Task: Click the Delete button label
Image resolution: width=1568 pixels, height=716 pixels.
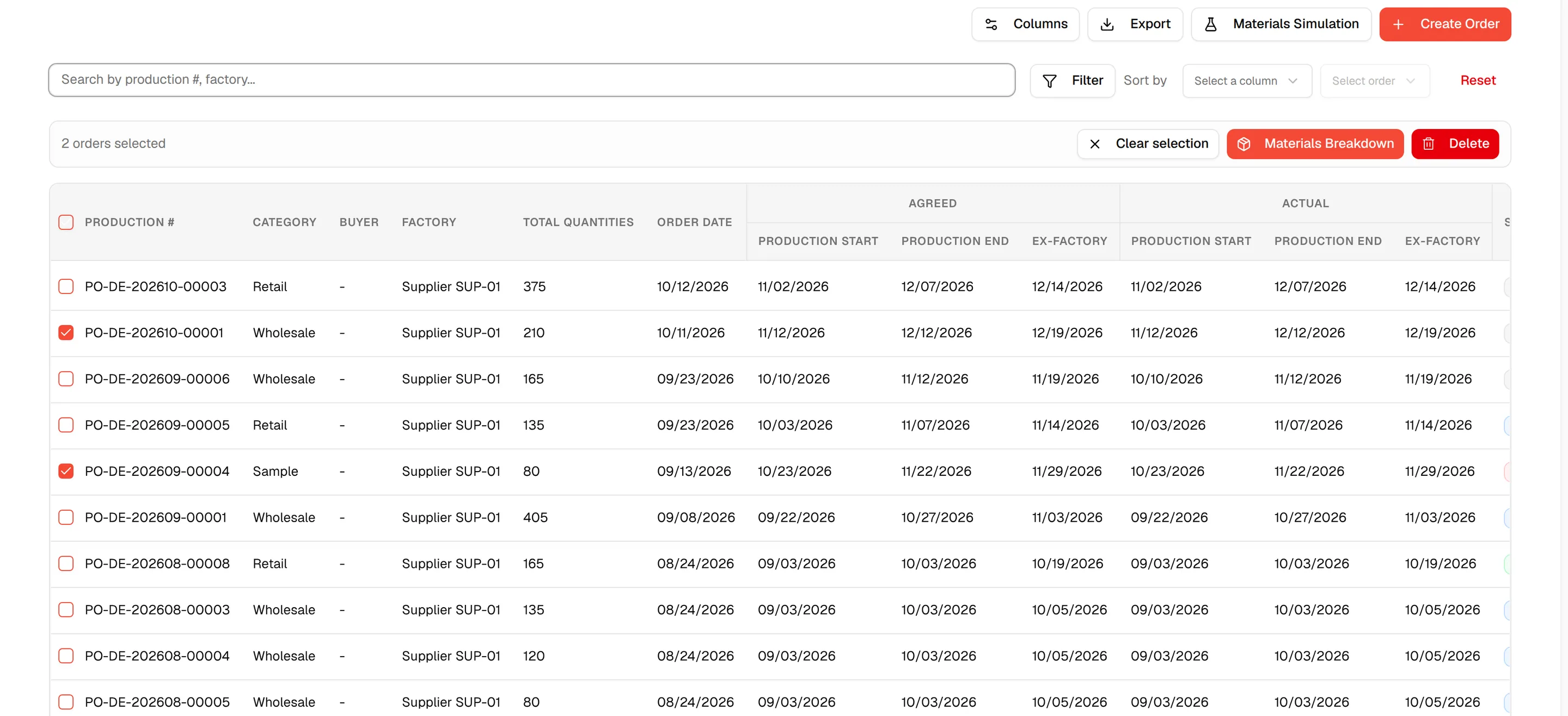Action: [1469, 144]
